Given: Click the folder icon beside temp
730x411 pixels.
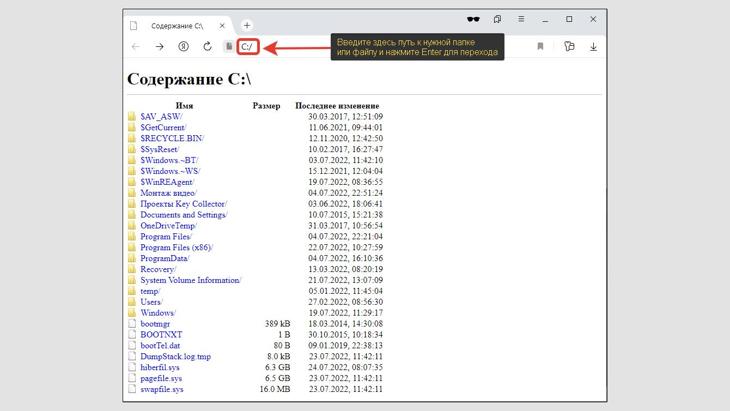Looking at the screenshot, I should 132,291.
